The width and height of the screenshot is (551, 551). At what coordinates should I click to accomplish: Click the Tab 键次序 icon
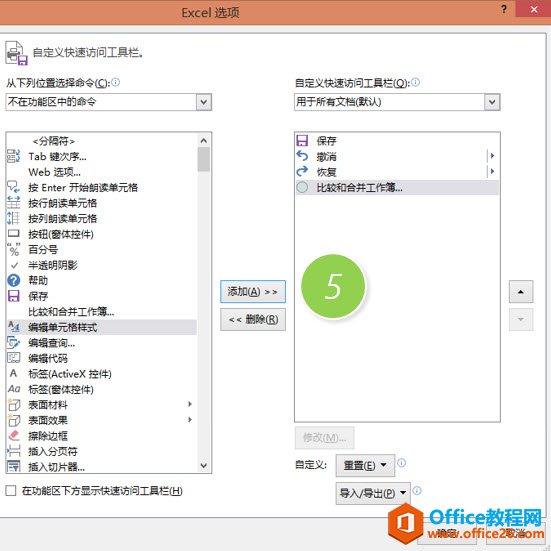[x=14, y=156]
